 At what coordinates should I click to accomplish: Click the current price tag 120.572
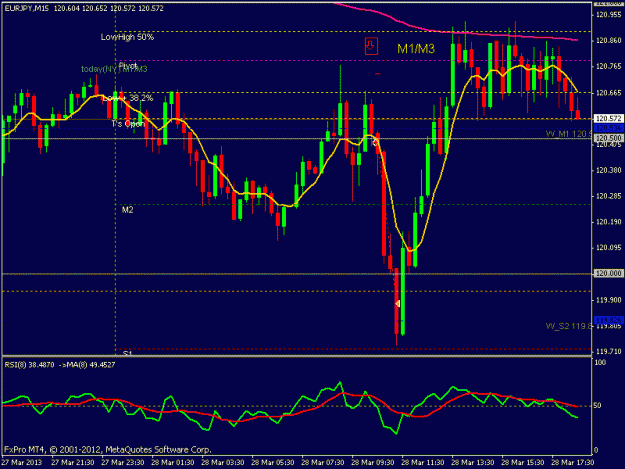[x=609, y=119]
